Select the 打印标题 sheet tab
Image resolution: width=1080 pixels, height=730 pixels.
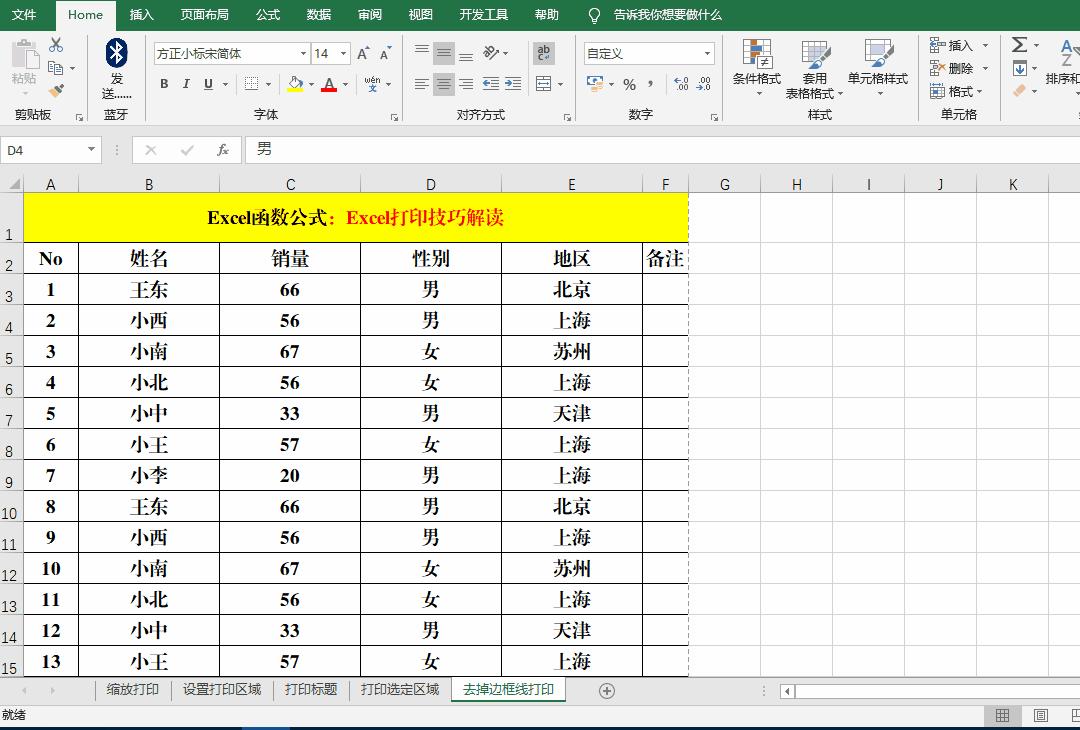[312, 689]
